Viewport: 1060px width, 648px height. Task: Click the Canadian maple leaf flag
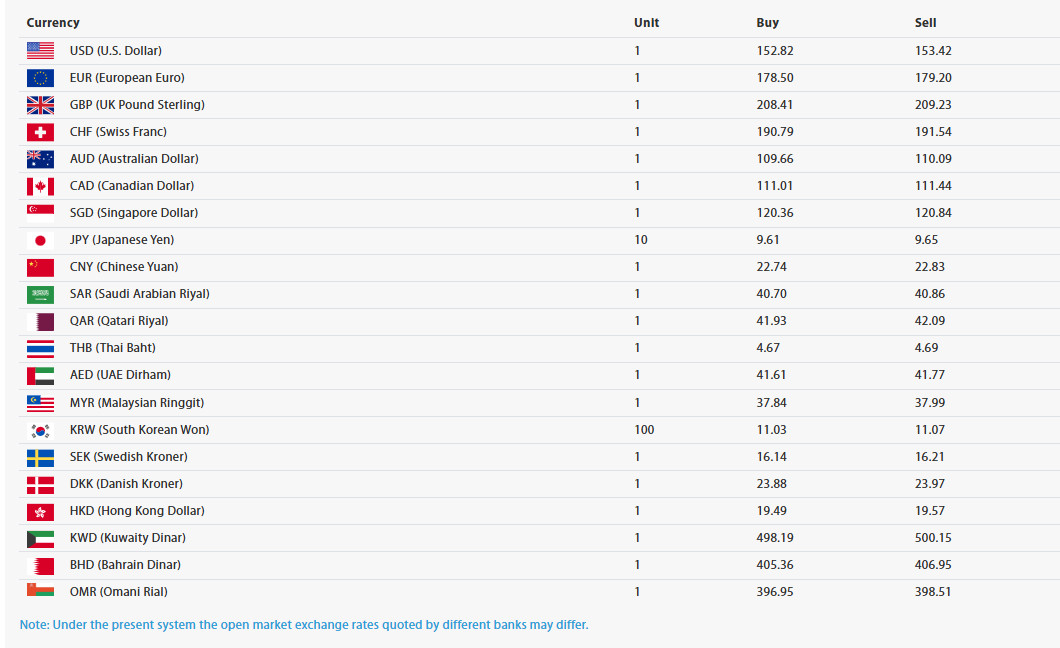click(41, 186)
